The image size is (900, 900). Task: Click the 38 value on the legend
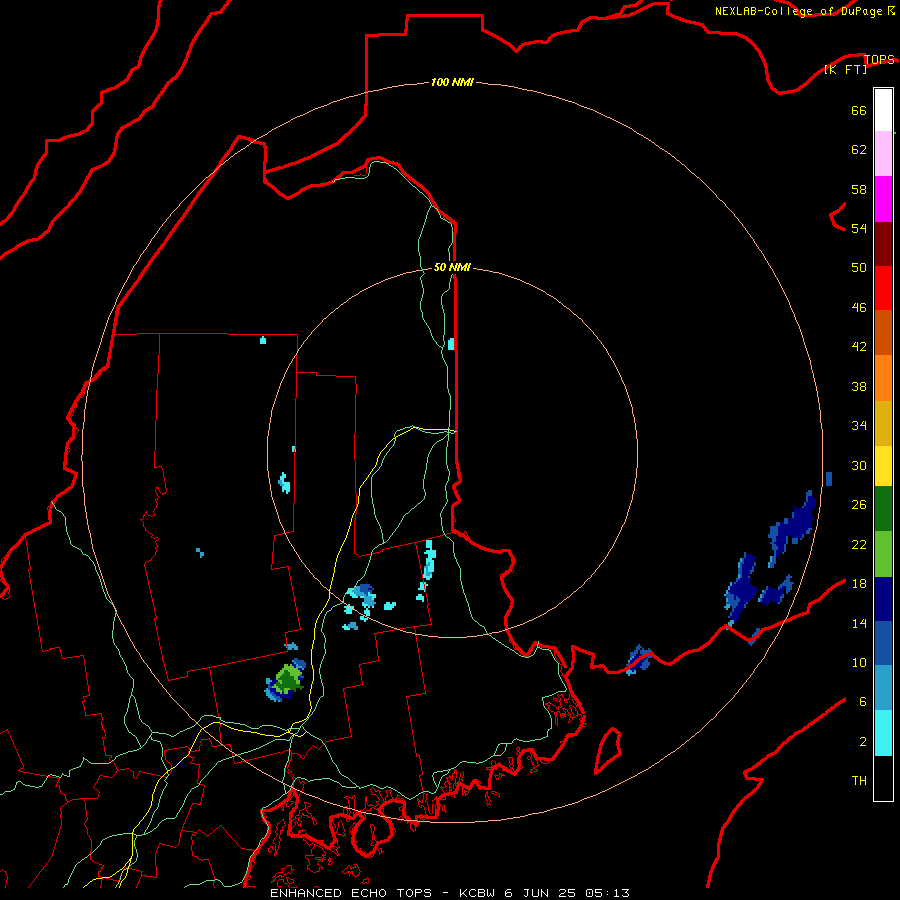859,386
